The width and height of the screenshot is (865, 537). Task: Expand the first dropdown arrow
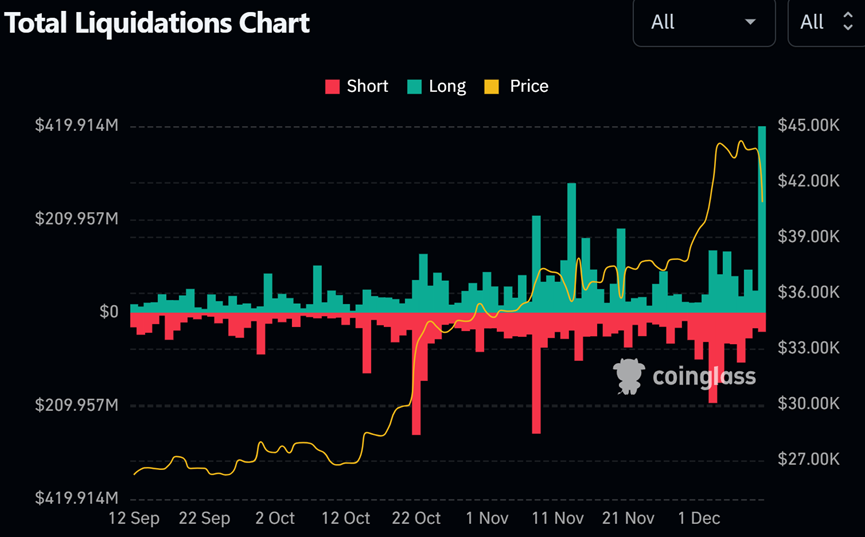coord(750,22)
